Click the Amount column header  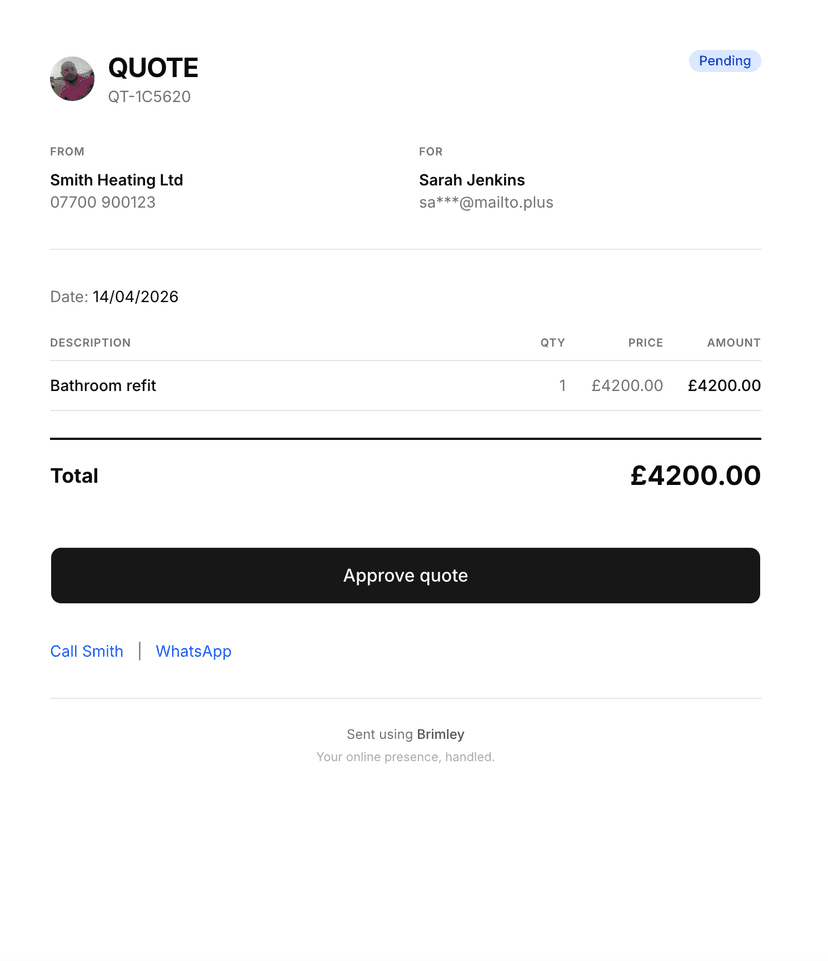tap(734, 343)
